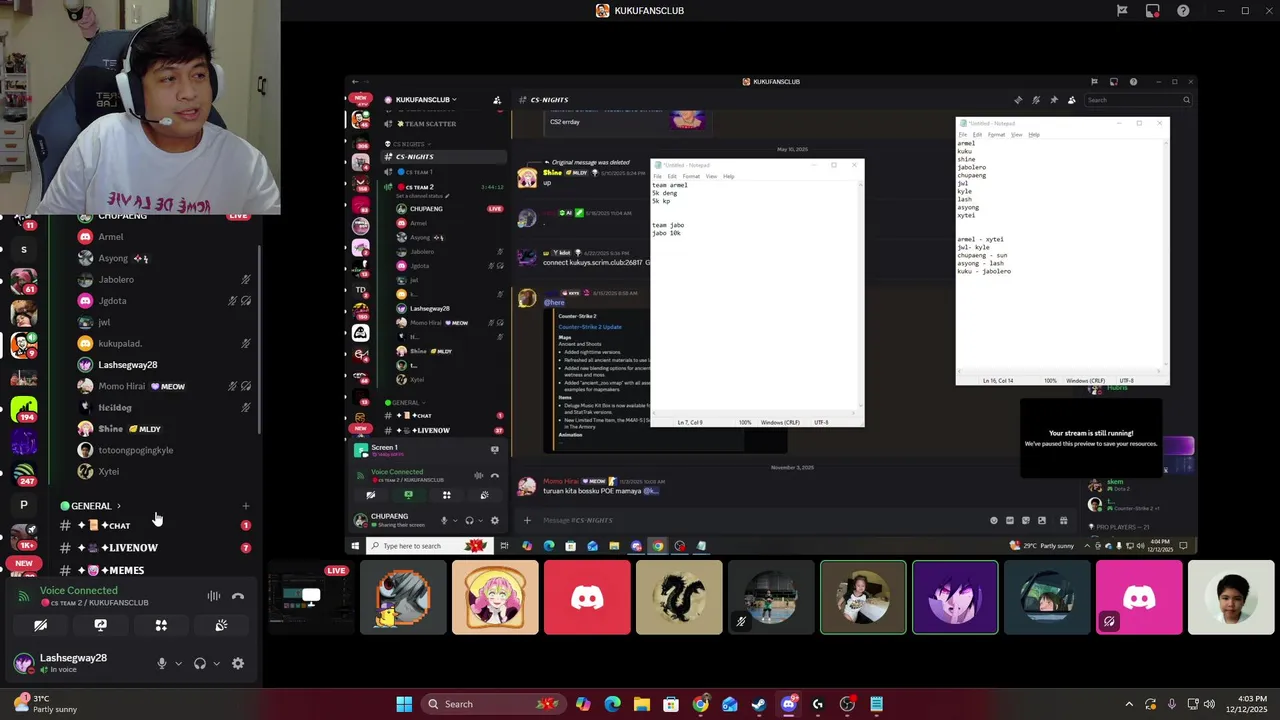This screenshot has width=1280, height=720.
Task: Open microphone input options chevron
Action: point(179,663)
